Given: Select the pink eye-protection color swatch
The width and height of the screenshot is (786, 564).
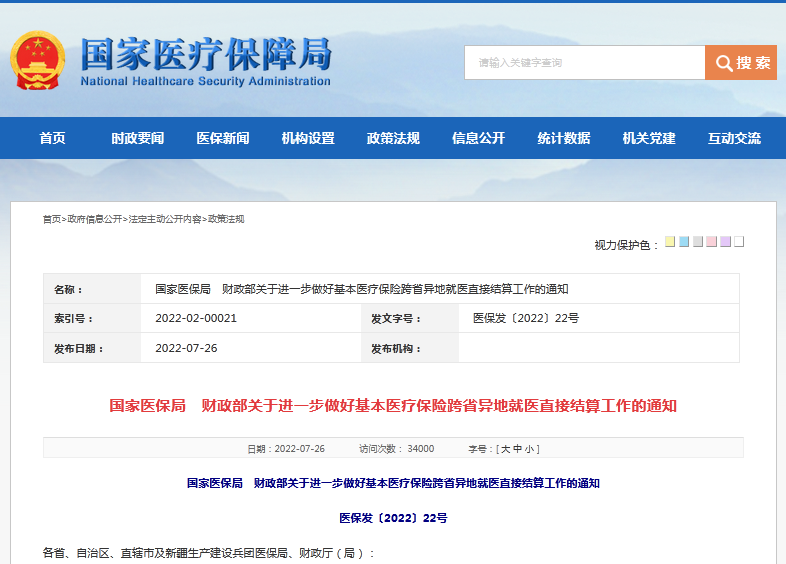Looking at the screenshot, I should [x=711, y=242].
